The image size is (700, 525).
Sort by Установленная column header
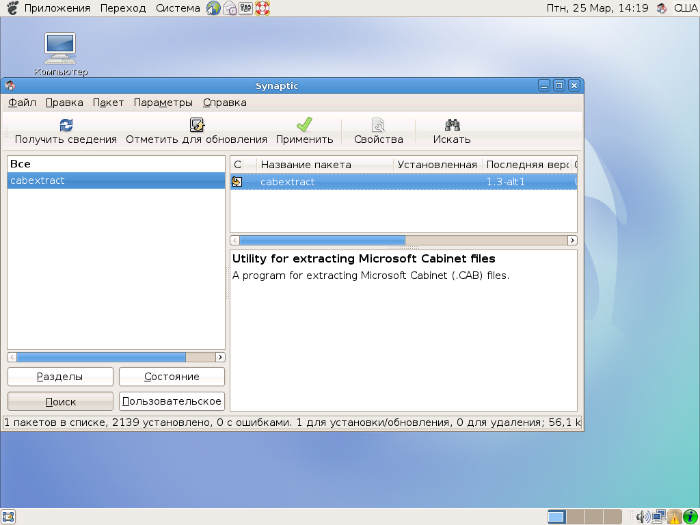[438, 164]
